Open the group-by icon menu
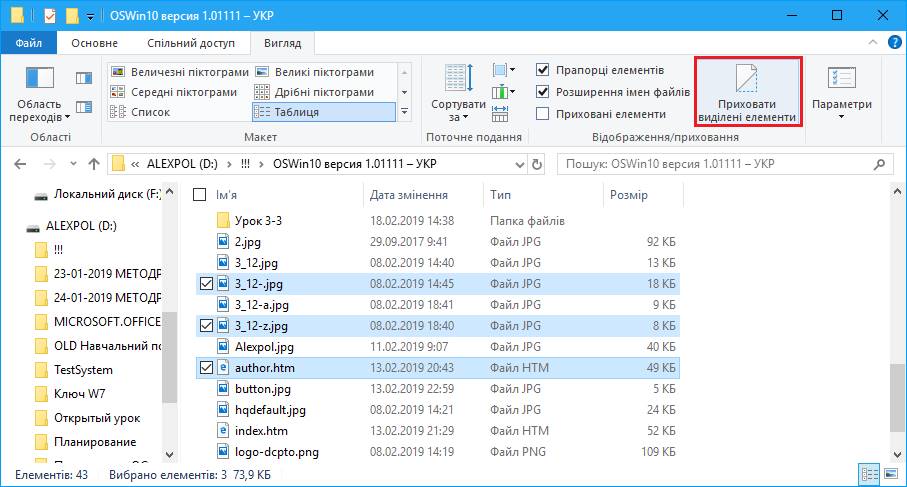The height and width of the screenshot is (487, 907). [503, 71]
